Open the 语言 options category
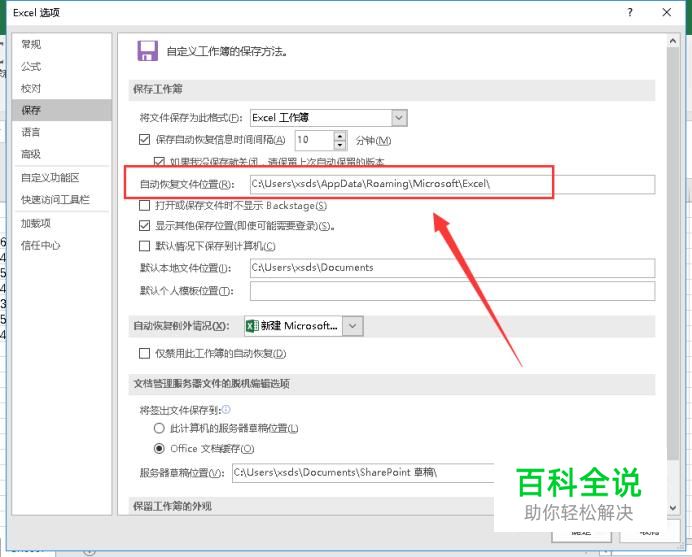Screen dimensions: 692x557 click(31, 132)
